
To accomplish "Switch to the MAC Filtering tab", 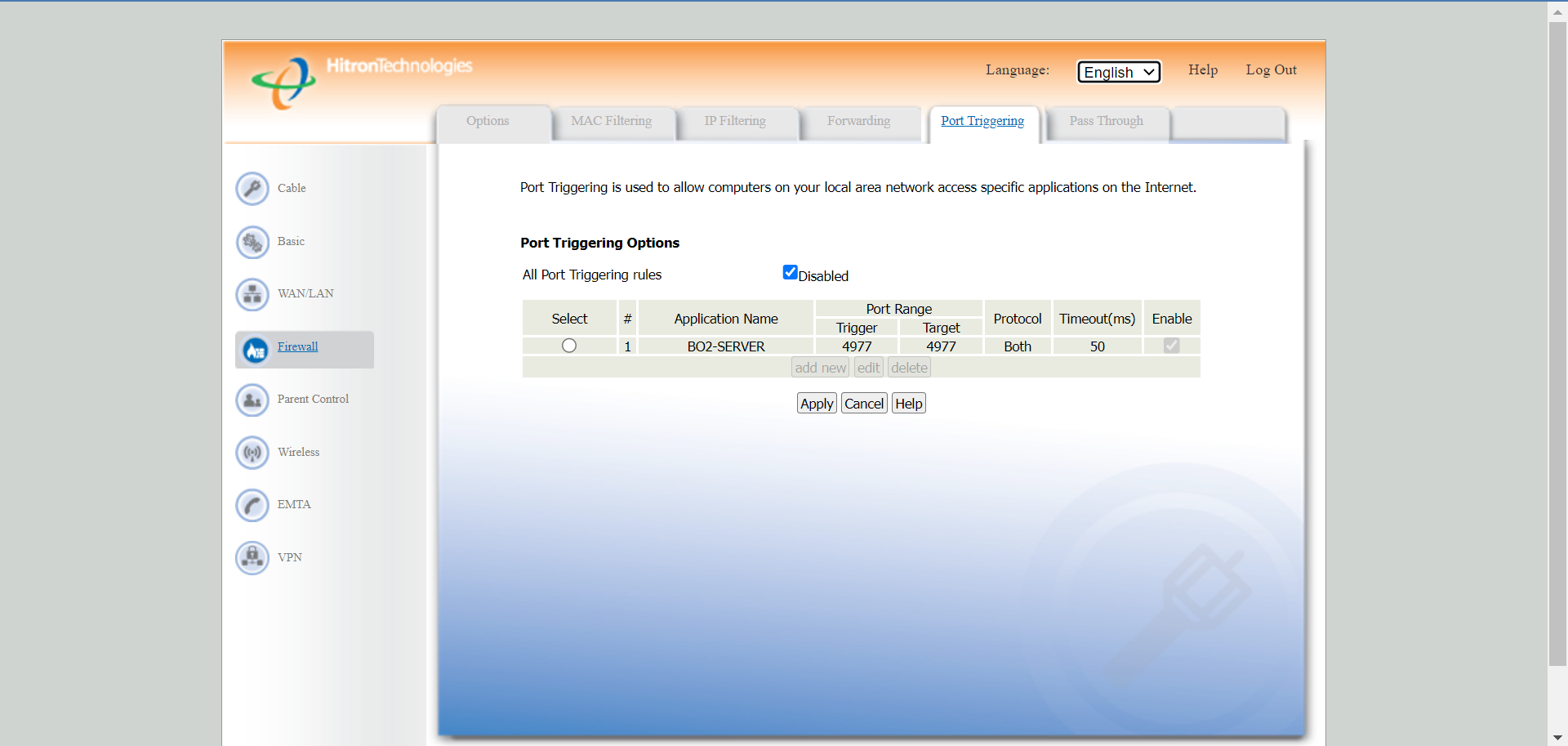I will point(612,121).
